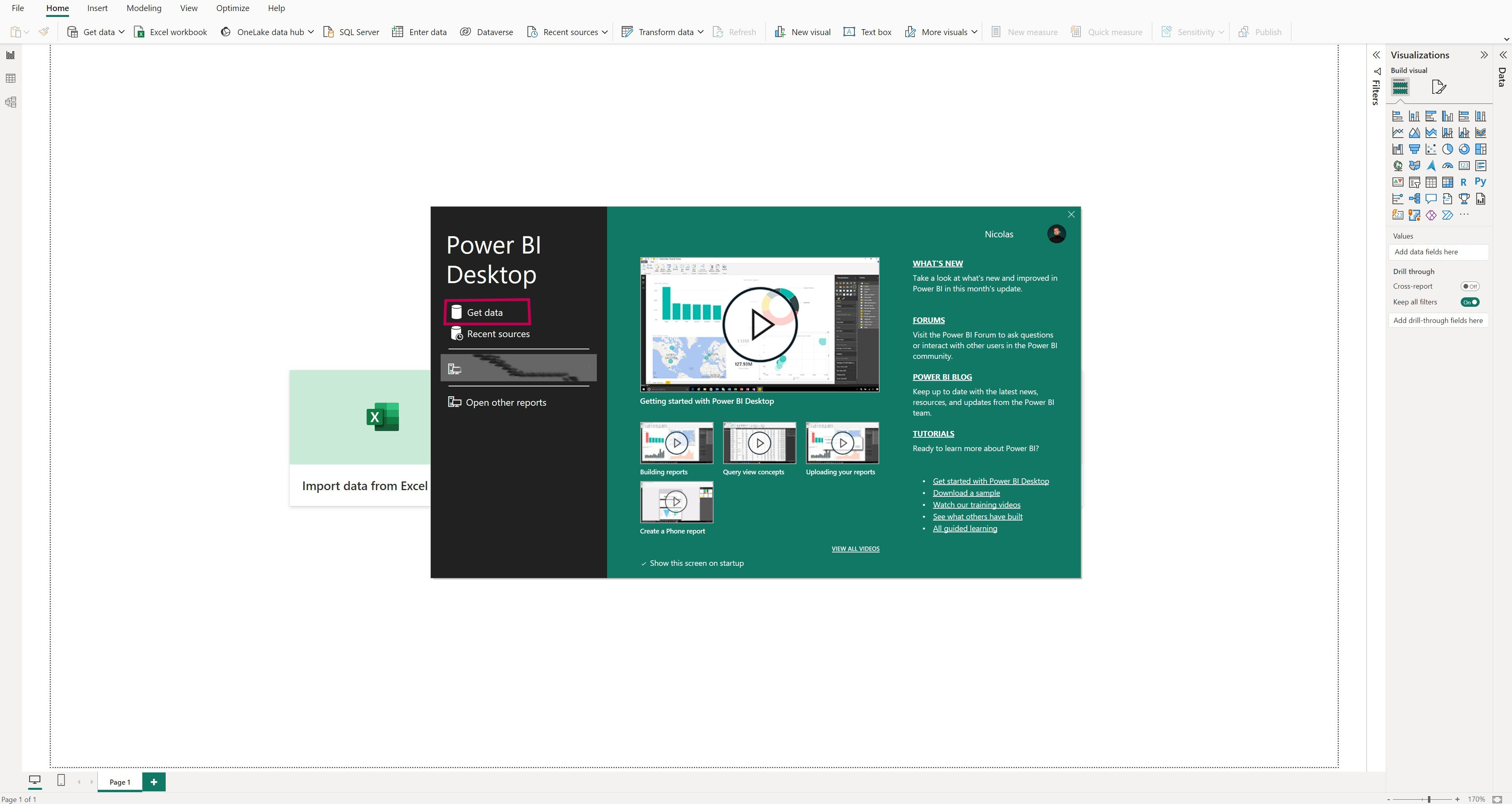Open the File menu
1512x804 pixels.
pyautogui.click(x=18, y=8)
